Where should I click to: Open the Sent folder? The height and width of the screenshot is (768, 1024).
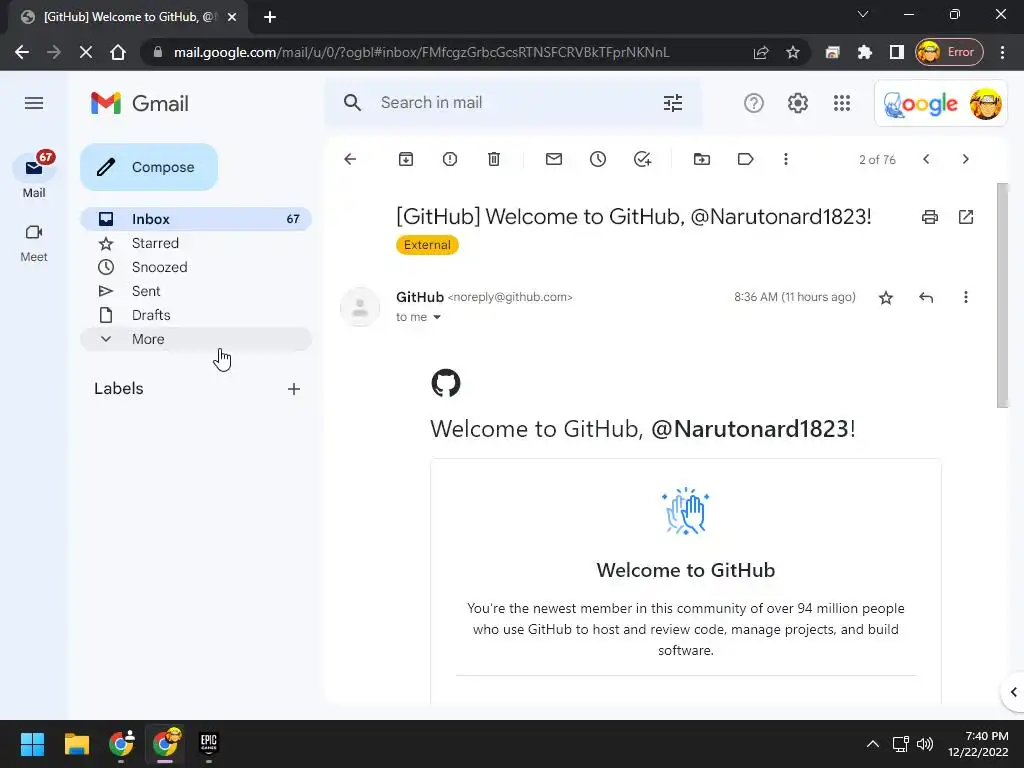click(196, 291)
